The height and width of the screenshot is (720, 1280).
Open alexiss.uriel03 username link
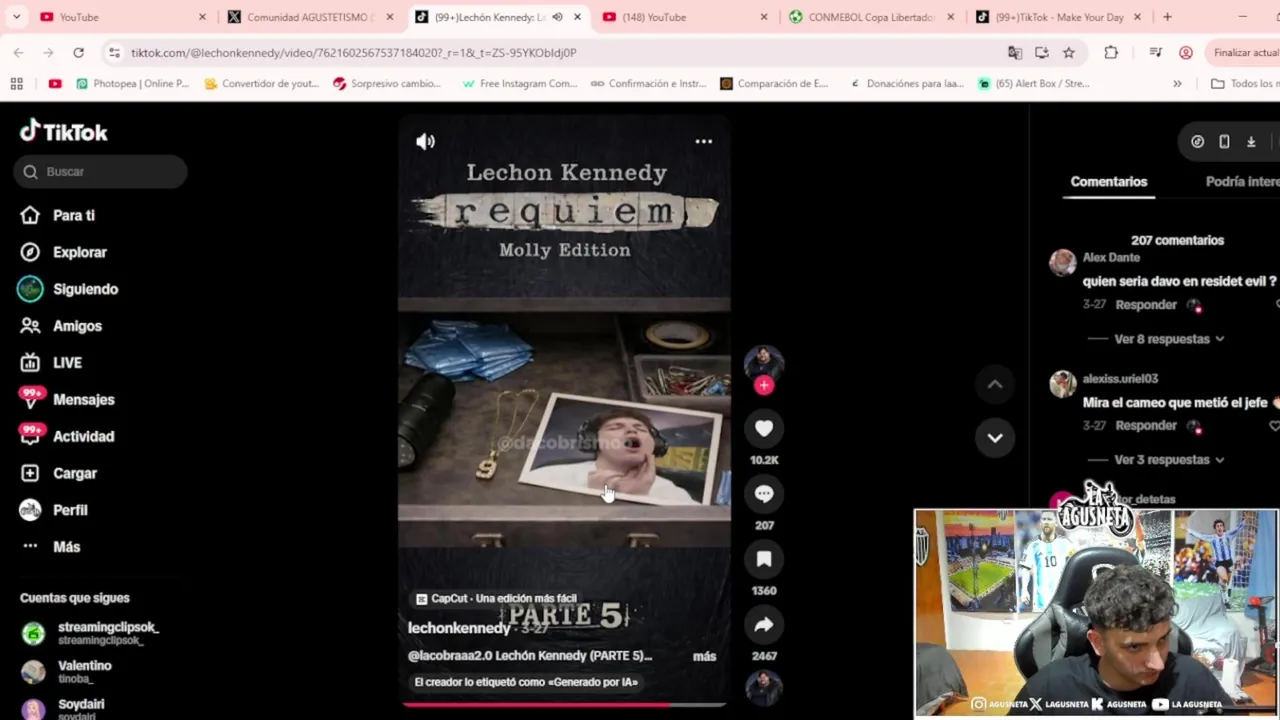[x=1120, y=379]
